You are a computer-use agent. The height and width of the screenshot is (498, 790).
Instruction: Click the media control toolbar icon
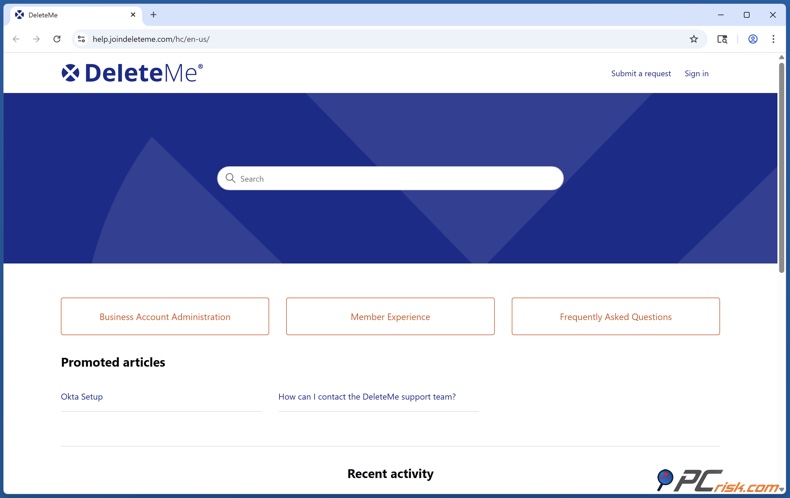click(722, 39)
